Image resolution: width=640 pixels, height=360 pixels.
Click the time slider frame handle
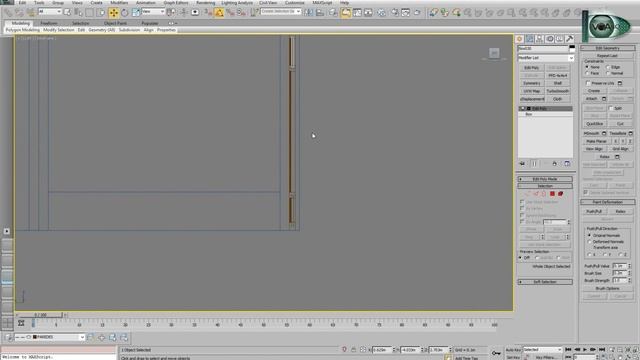[x=40, y=315]
